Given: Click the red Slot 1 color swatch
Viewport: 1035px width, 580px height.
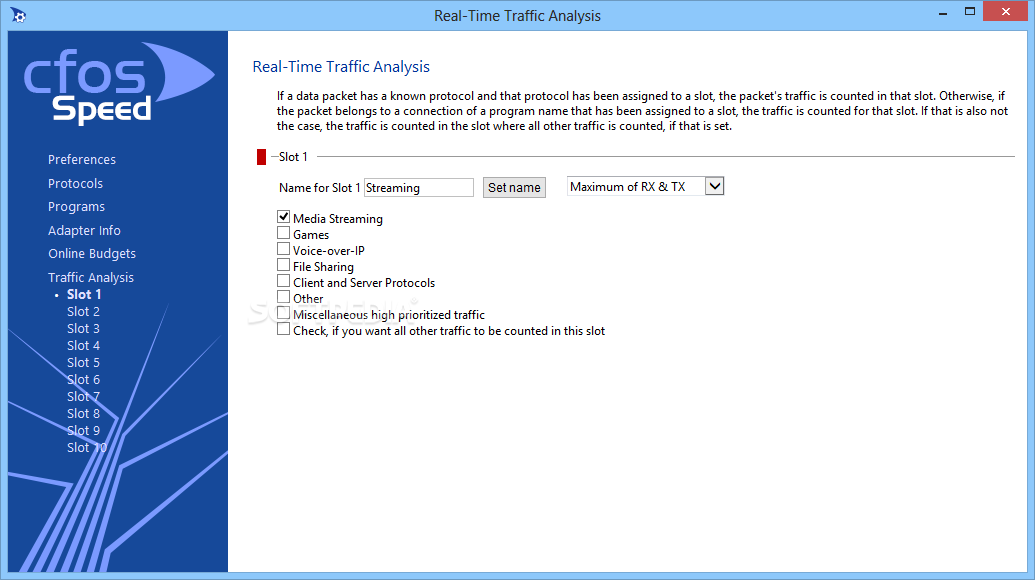Looking at the screenshot, I should (x=261, y=157).
